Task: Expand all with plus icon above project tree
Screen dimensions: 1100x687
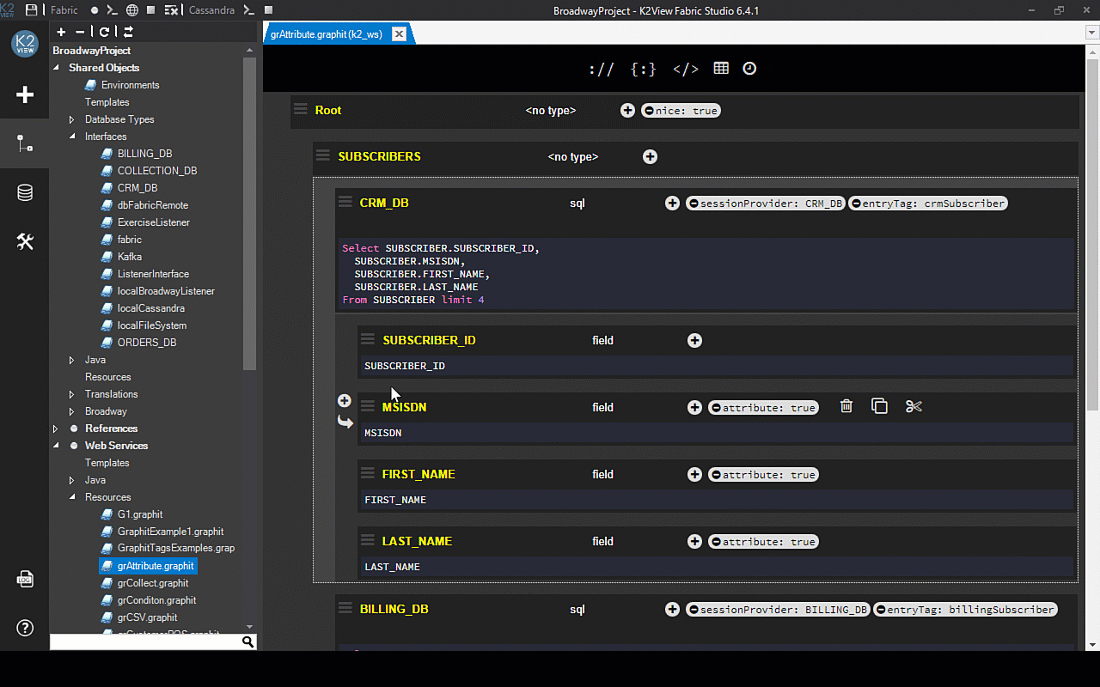Action: 61,32
